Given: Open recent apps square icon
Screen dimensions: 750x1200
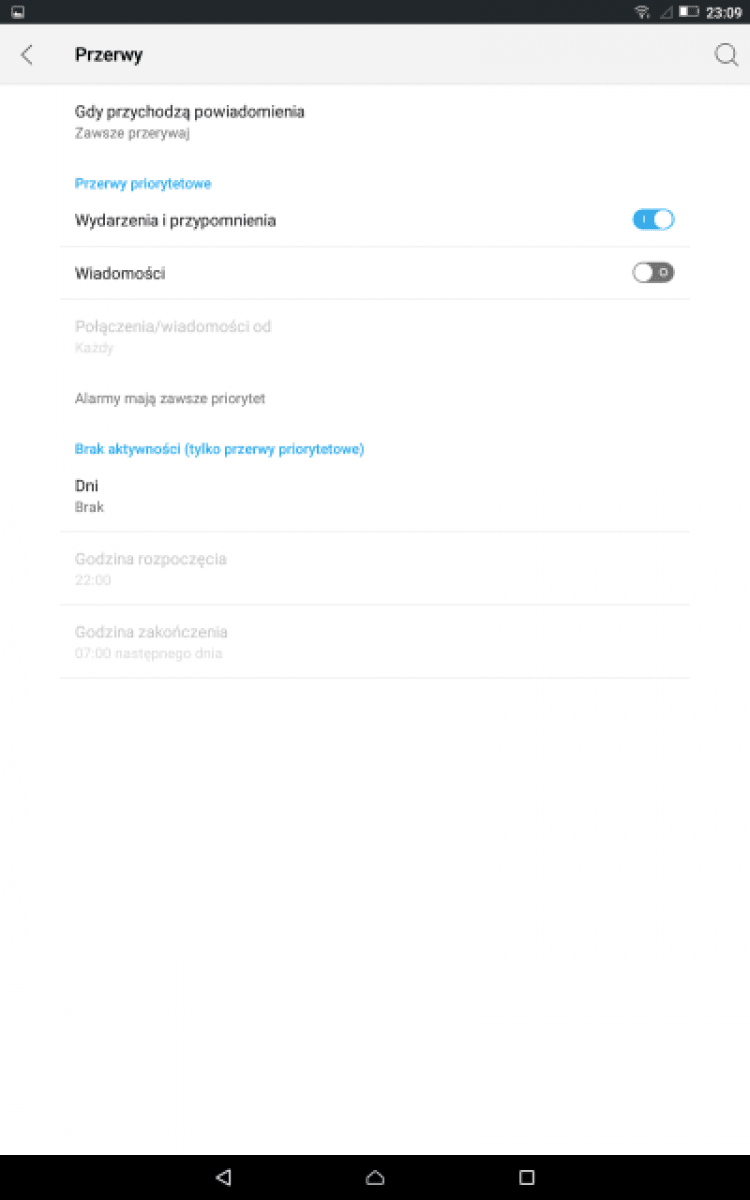Looking at the screenshot, I should [527, 1177].
